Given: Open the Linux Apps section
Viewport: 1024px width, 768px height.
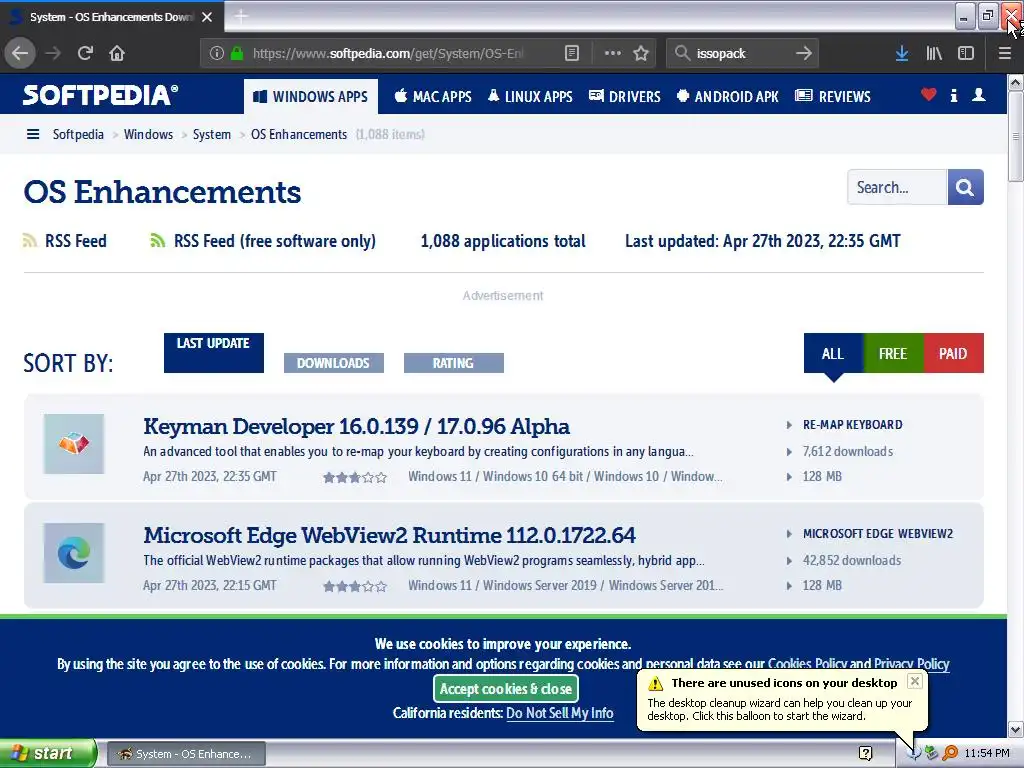Looking at the screenshot, I should tap(530, 97).
